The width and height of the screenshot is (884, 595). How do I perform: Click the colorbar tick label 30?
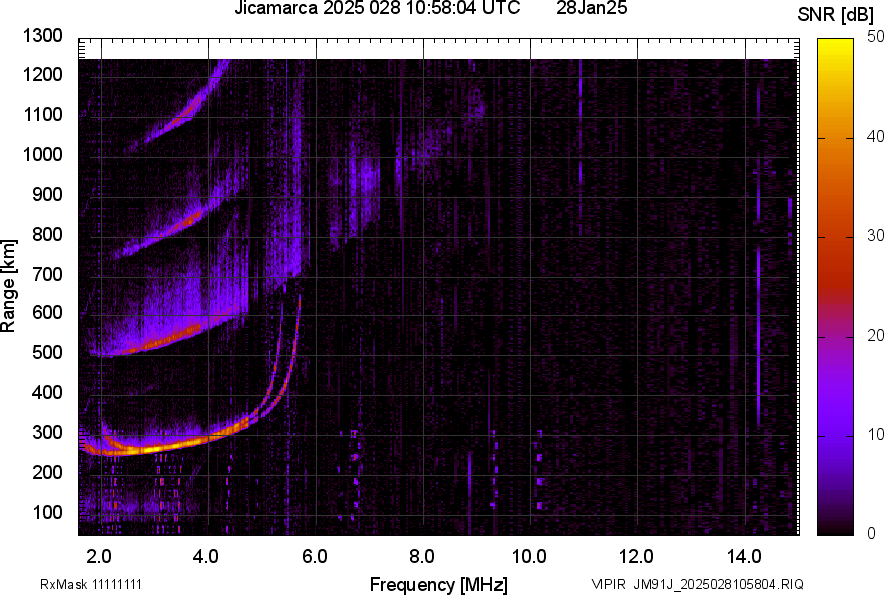876,236
